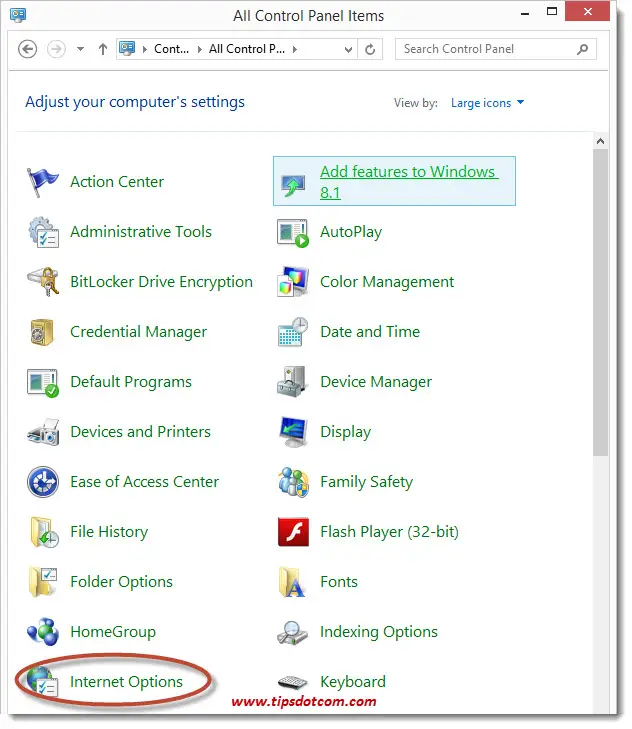Open the Administrative Tools gear icon
This screenshot has height=729, width=632.
(43, 232)
